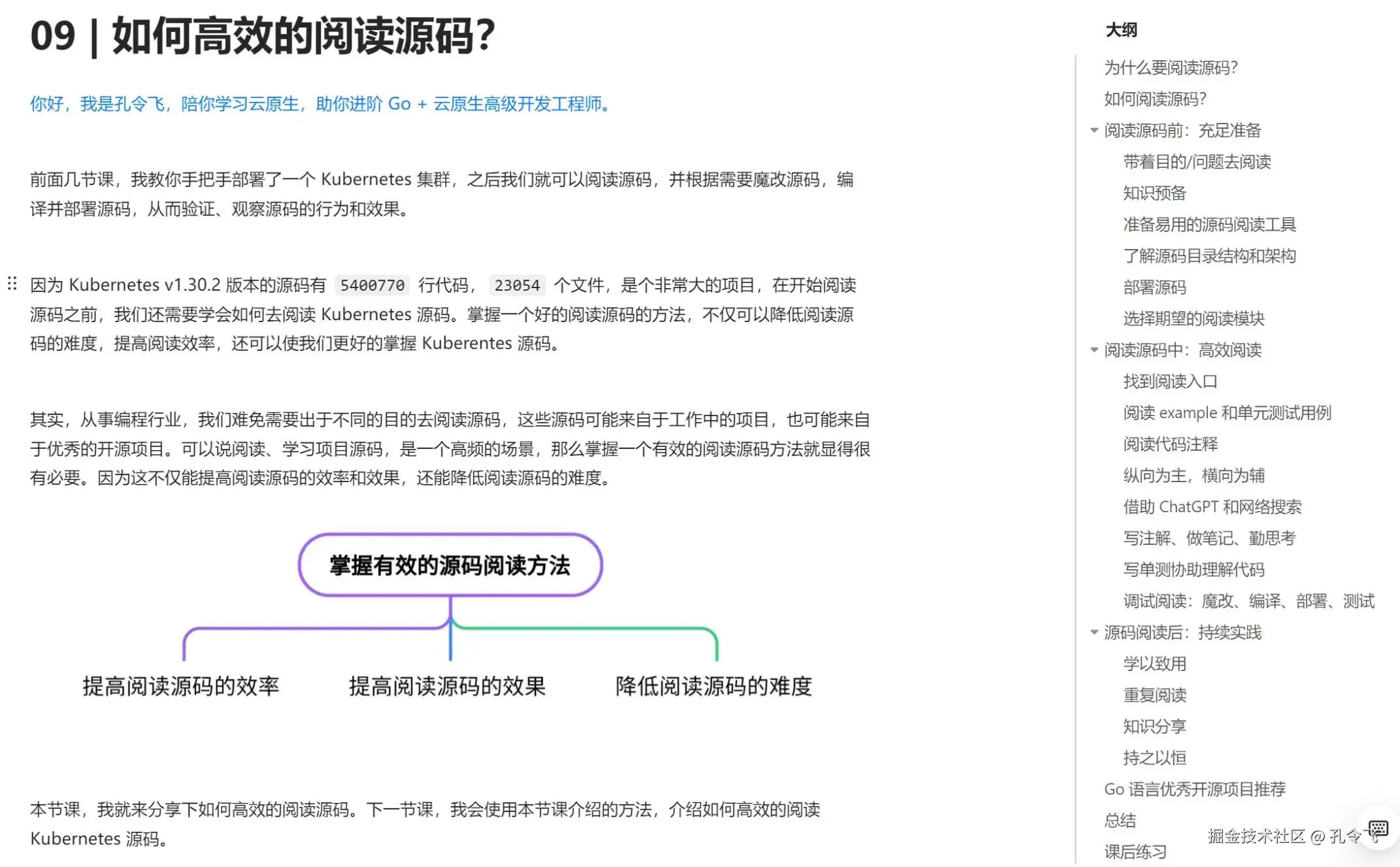Jump to 为什么要阅读源码？ in outline
Image resolution: width=1400 pixels, height=867 pixels.
click(x=1171, y=67)
